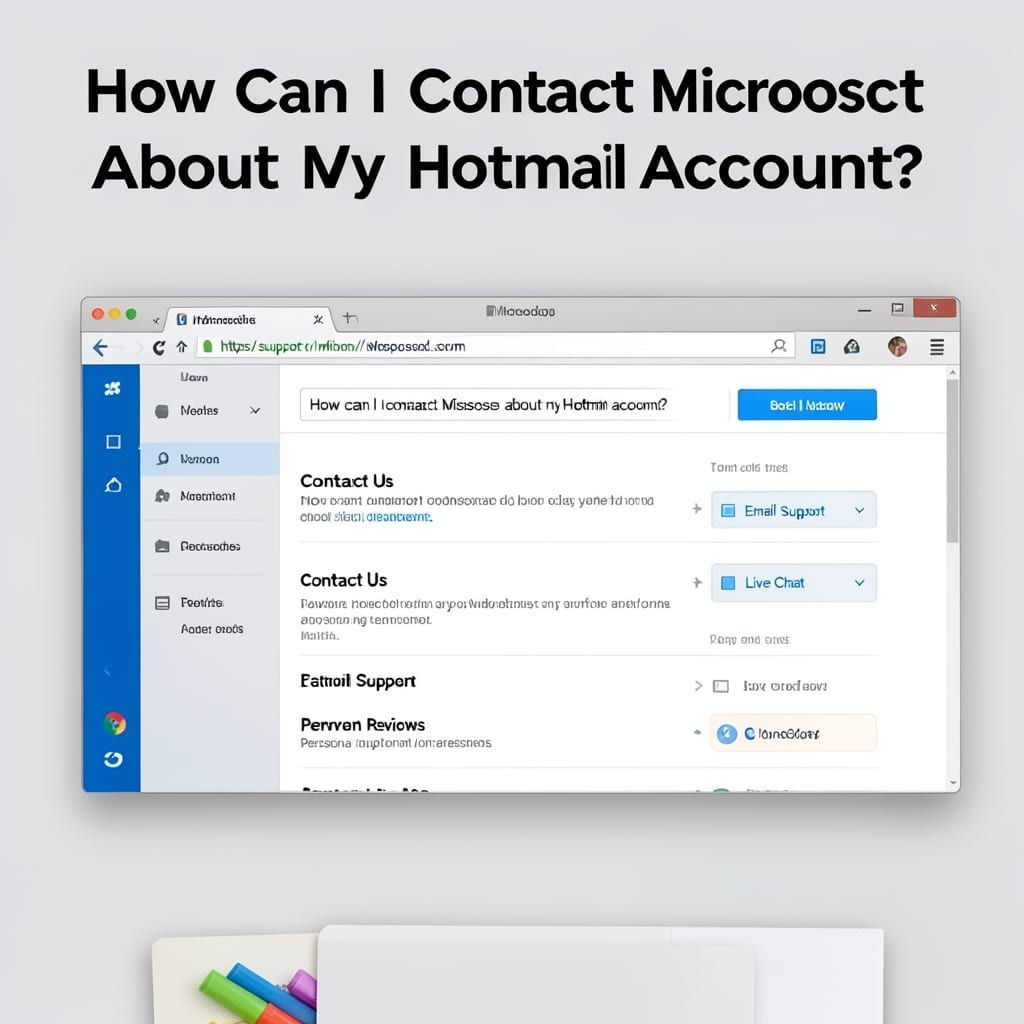Click the up arrow beside the reload icon
Image resolution: width=1024 pixels, height=1024 pixels.
182,347
